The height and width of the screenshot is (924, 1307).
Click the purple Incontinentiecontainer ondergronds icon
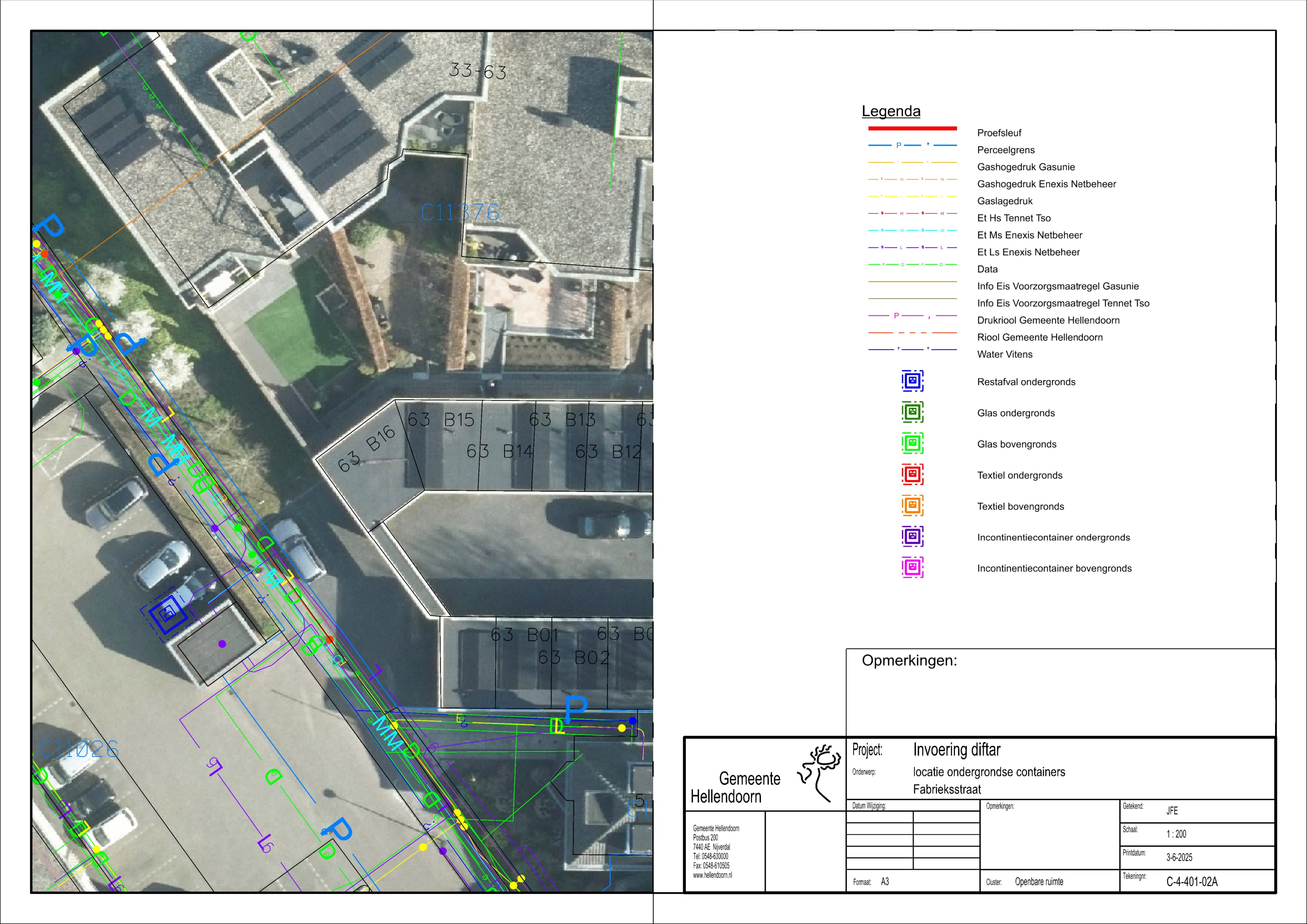point(912,536)
